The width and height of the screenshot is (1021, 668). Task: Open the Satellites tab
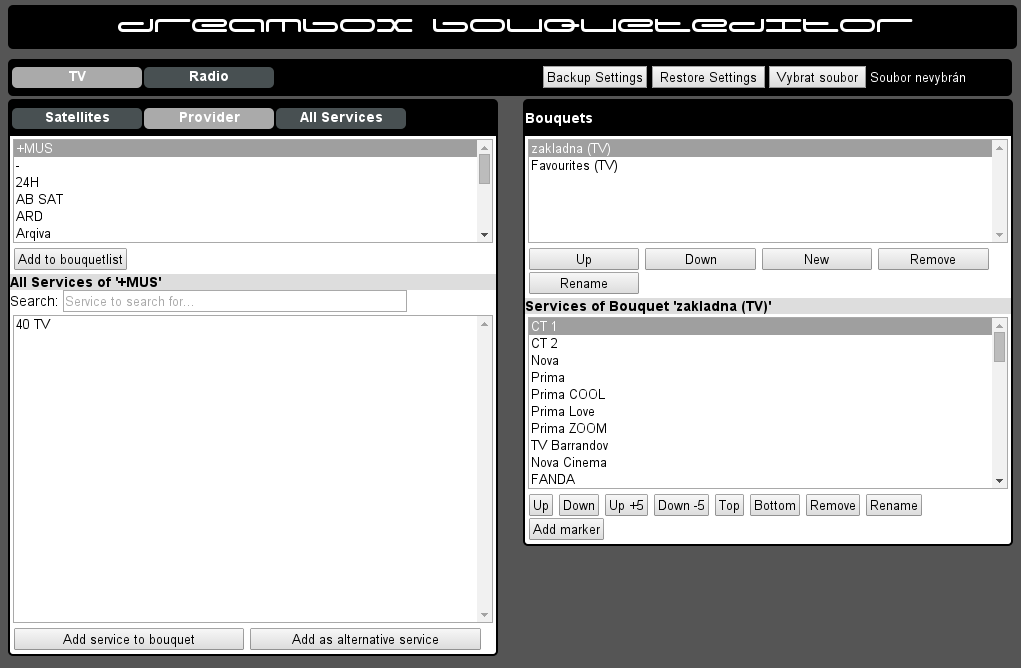[x=77, y=118]
